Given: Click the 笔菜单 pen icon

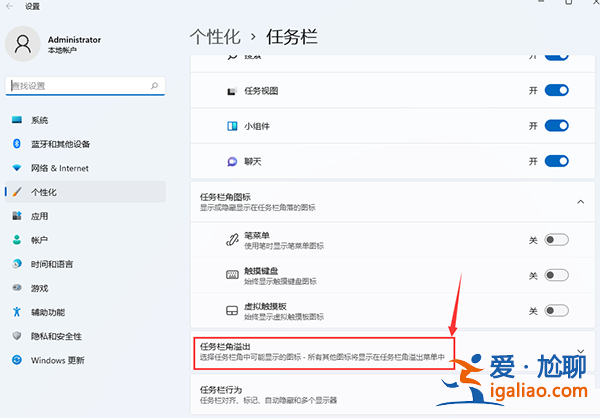Looking at the screenshot, I should coord(232,240).
